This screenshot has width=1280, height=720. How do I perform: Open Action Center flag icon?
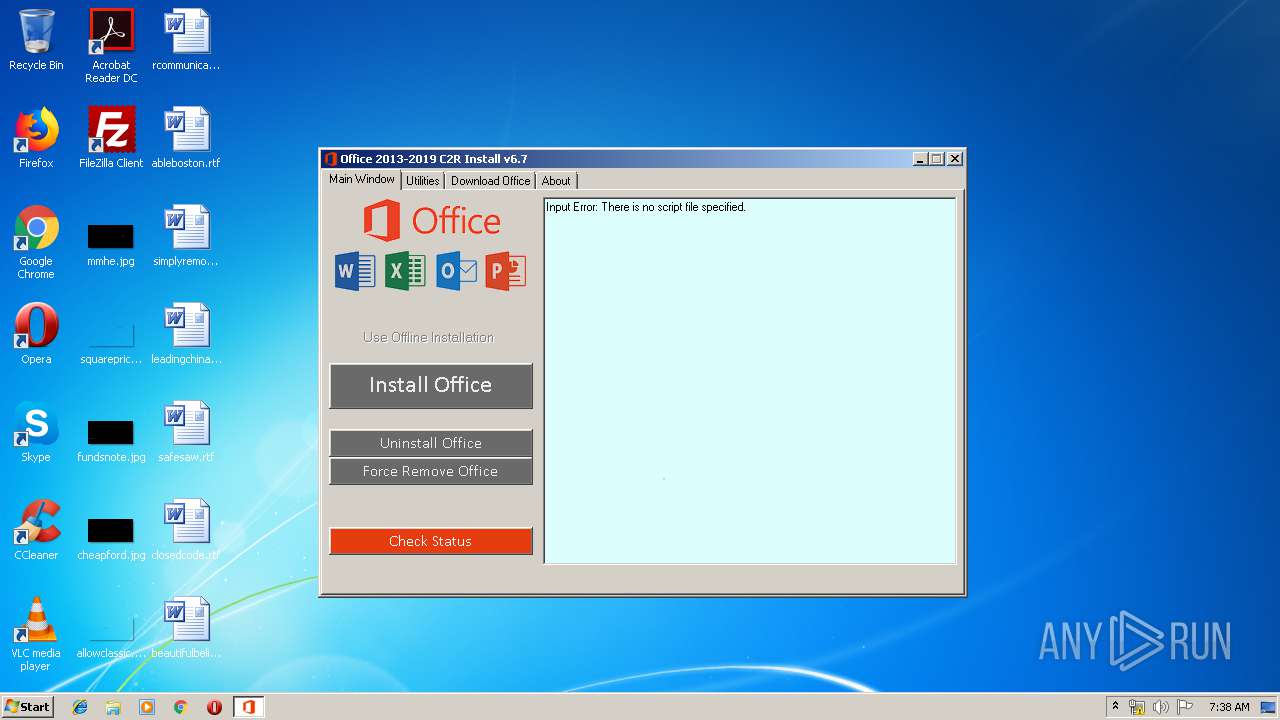[x=1185, y=707]
